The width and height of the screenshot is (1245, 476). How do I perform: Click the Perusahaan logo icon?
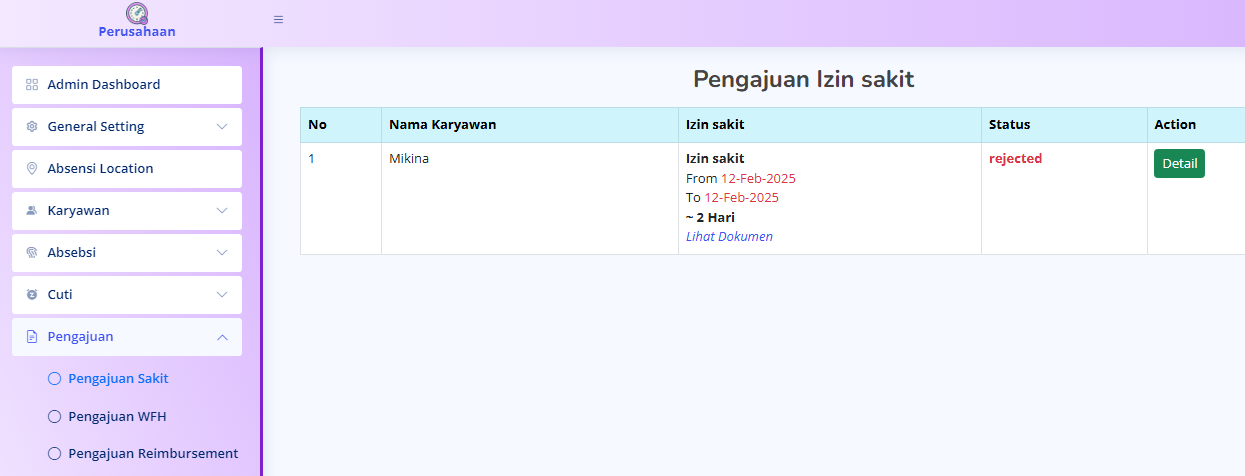coord(137,13)
